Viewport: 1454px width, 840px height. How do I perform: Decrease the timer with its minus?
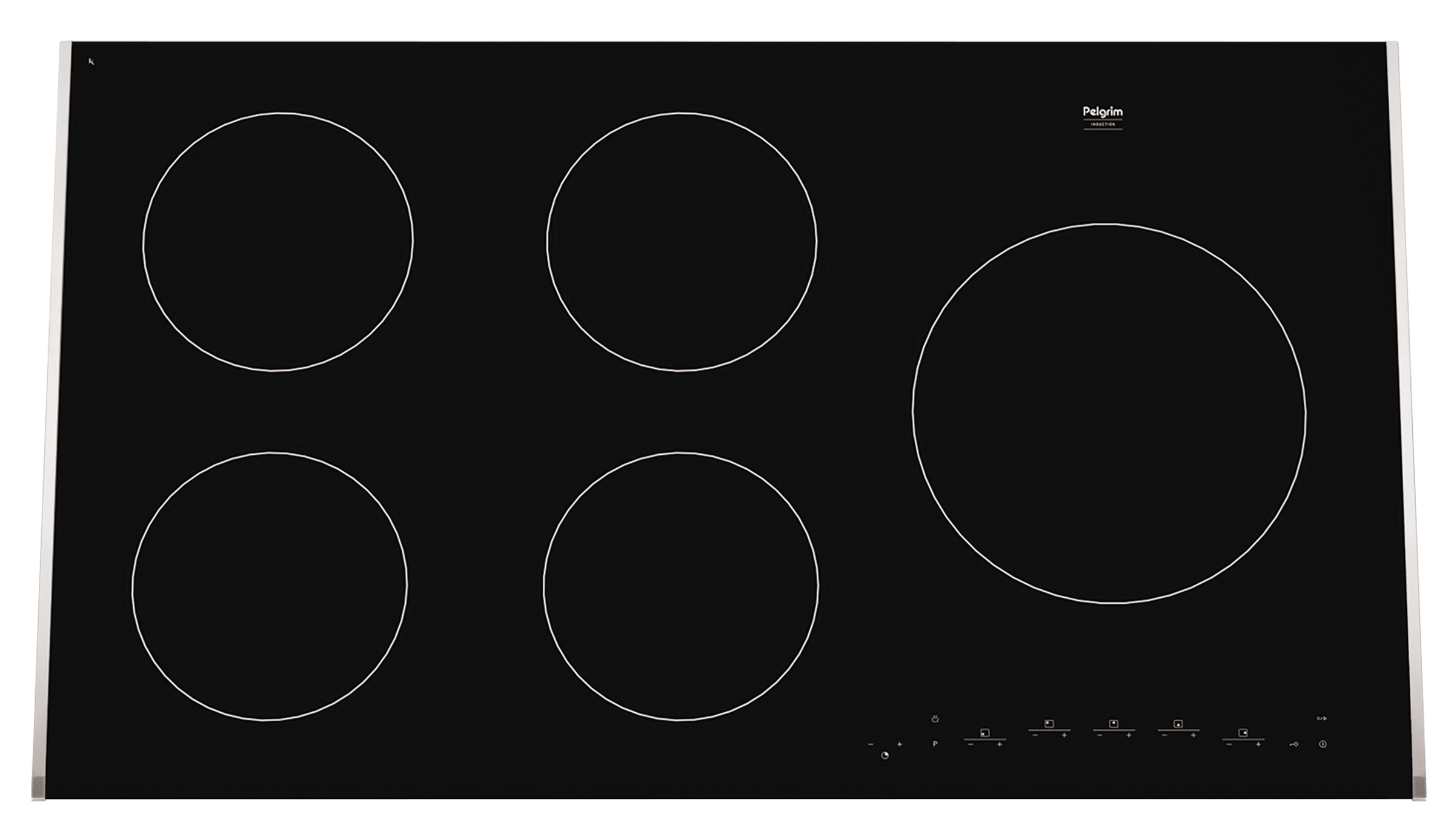[x=871, y=744]
